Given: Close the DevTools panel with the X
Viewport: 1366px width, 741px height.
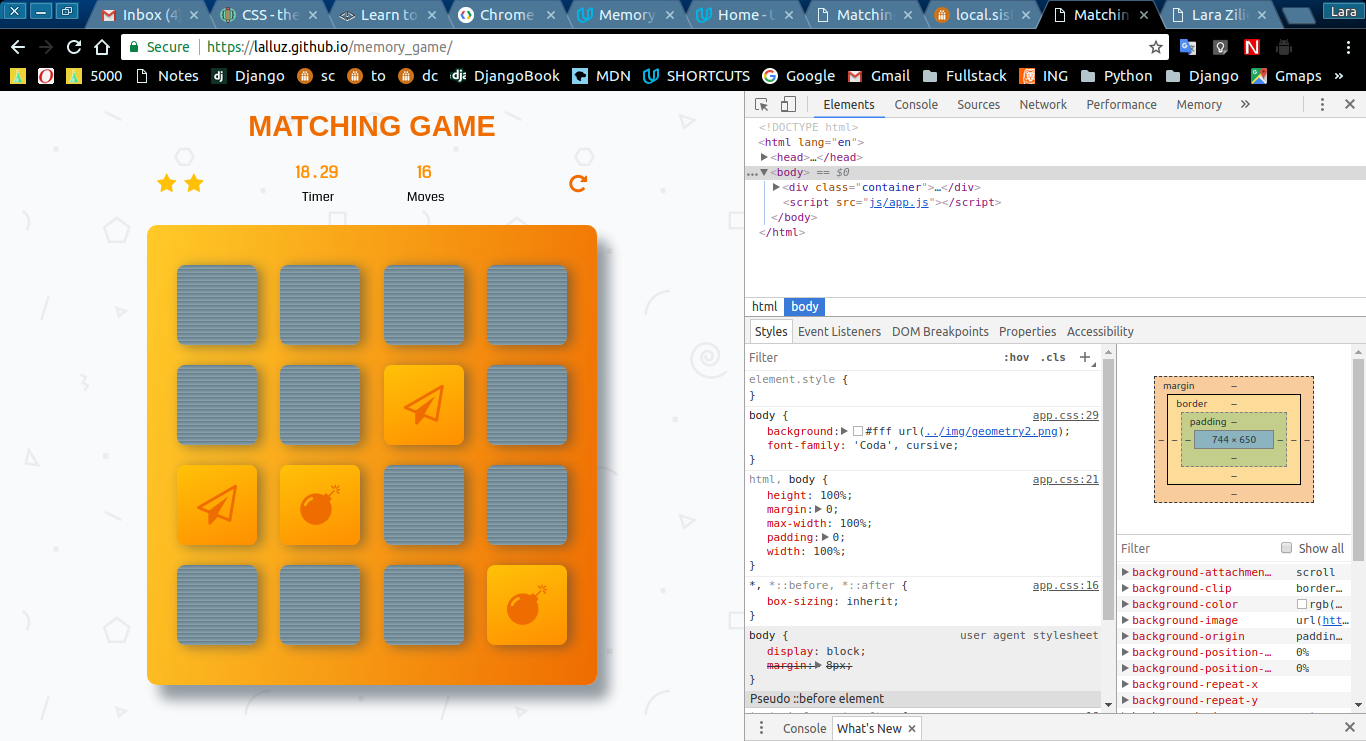Looking at the screenshot, I should pos(1349,104).
